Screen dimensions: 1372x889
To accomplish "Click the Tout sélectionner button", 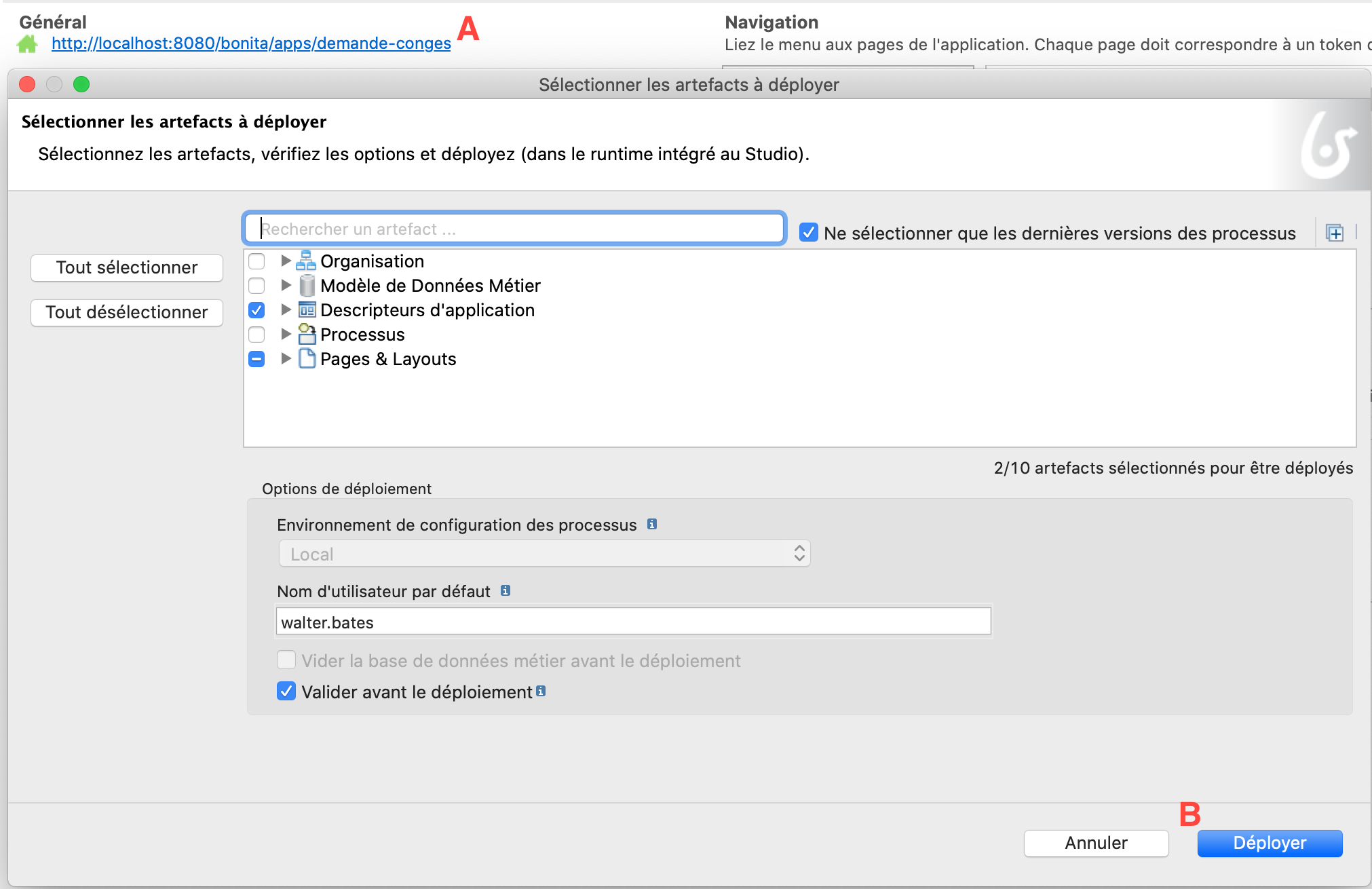I will tap(127, 266).
